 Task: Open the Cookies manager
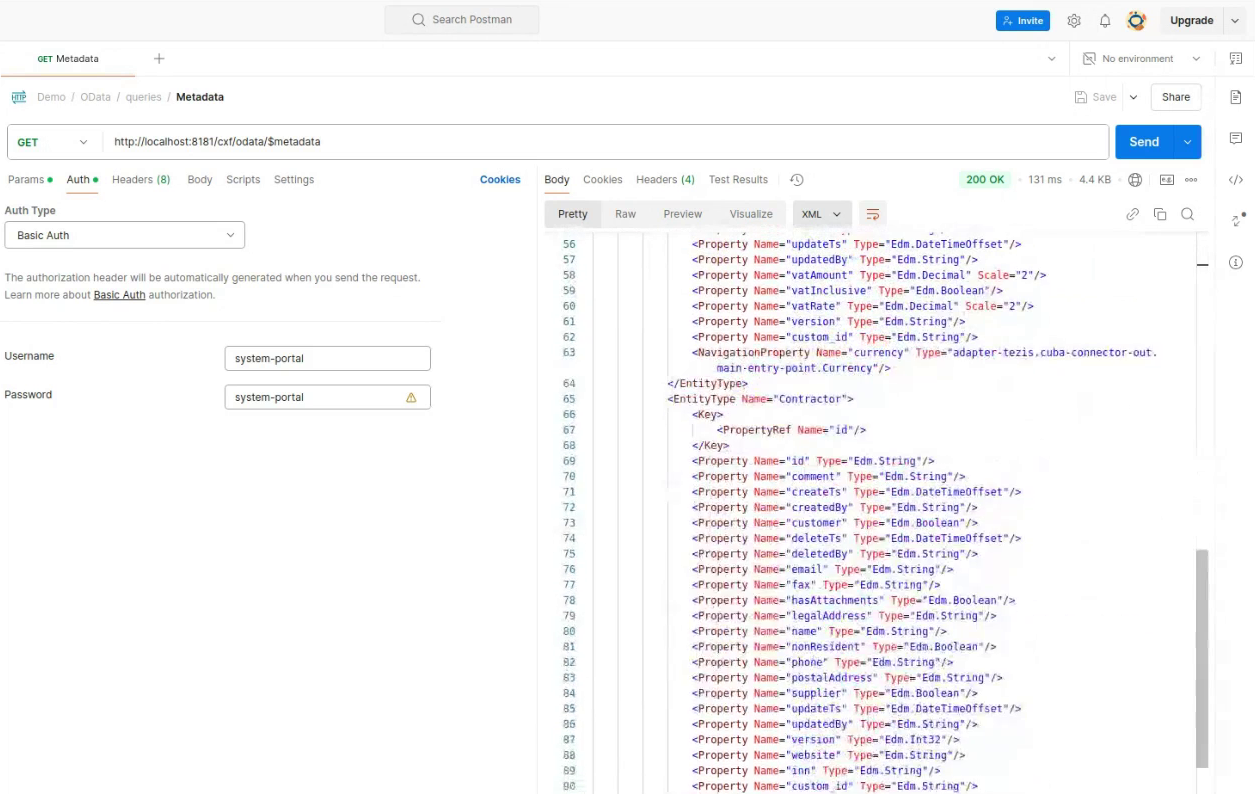point(499,179)
